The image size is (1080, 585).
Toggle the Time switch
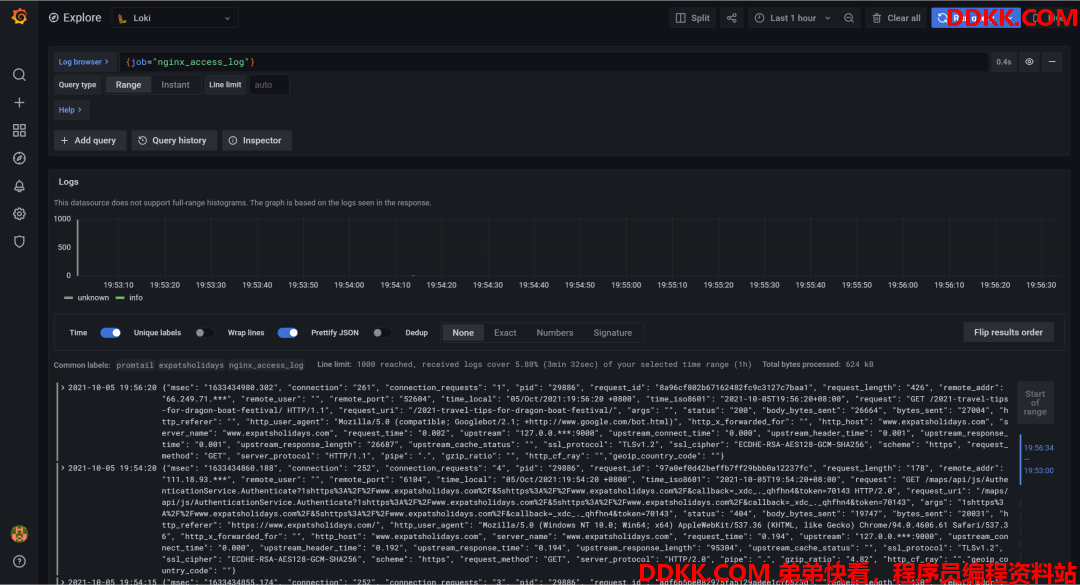(x=110, y=333)
